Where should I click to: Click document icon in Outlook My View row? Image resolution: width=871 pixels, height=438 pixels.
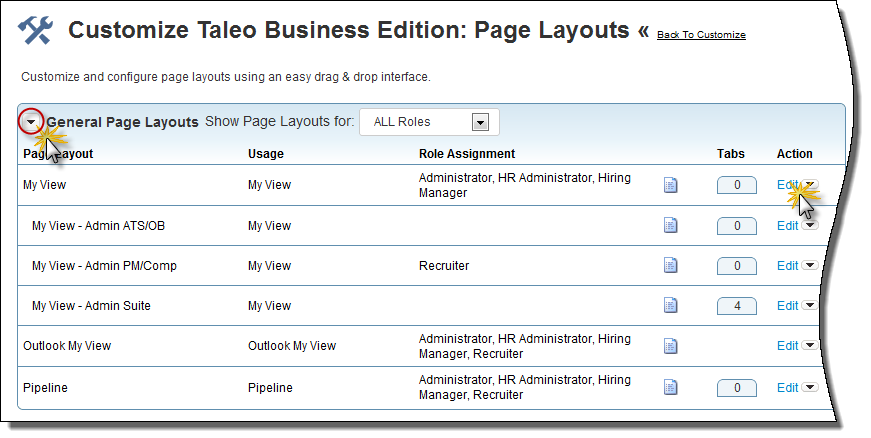(x=670, y=346)
